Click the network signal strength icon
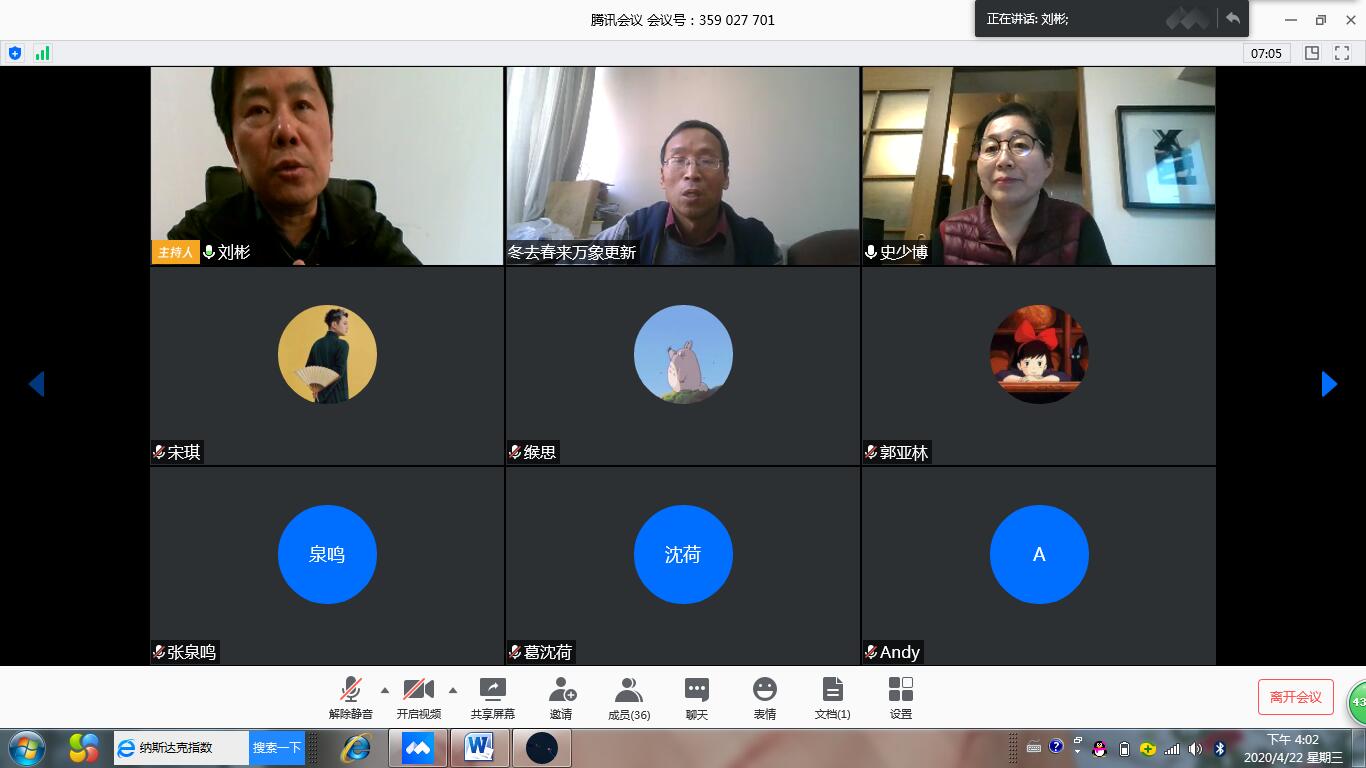The width and height of the screenshot is (1366, 768). coord(42,53)
